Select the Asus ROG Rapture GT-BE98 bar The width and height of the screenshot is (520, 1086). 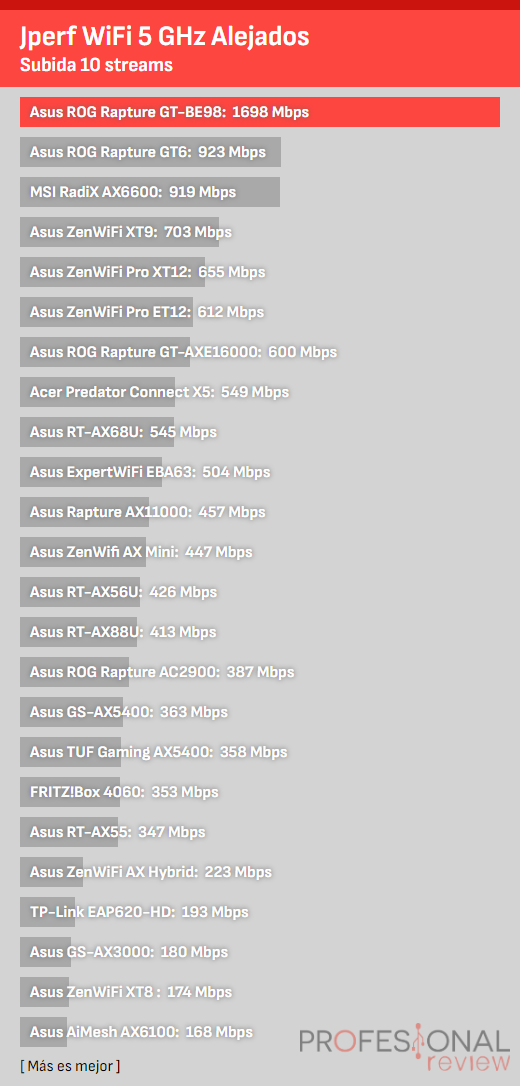pos(260,112)
